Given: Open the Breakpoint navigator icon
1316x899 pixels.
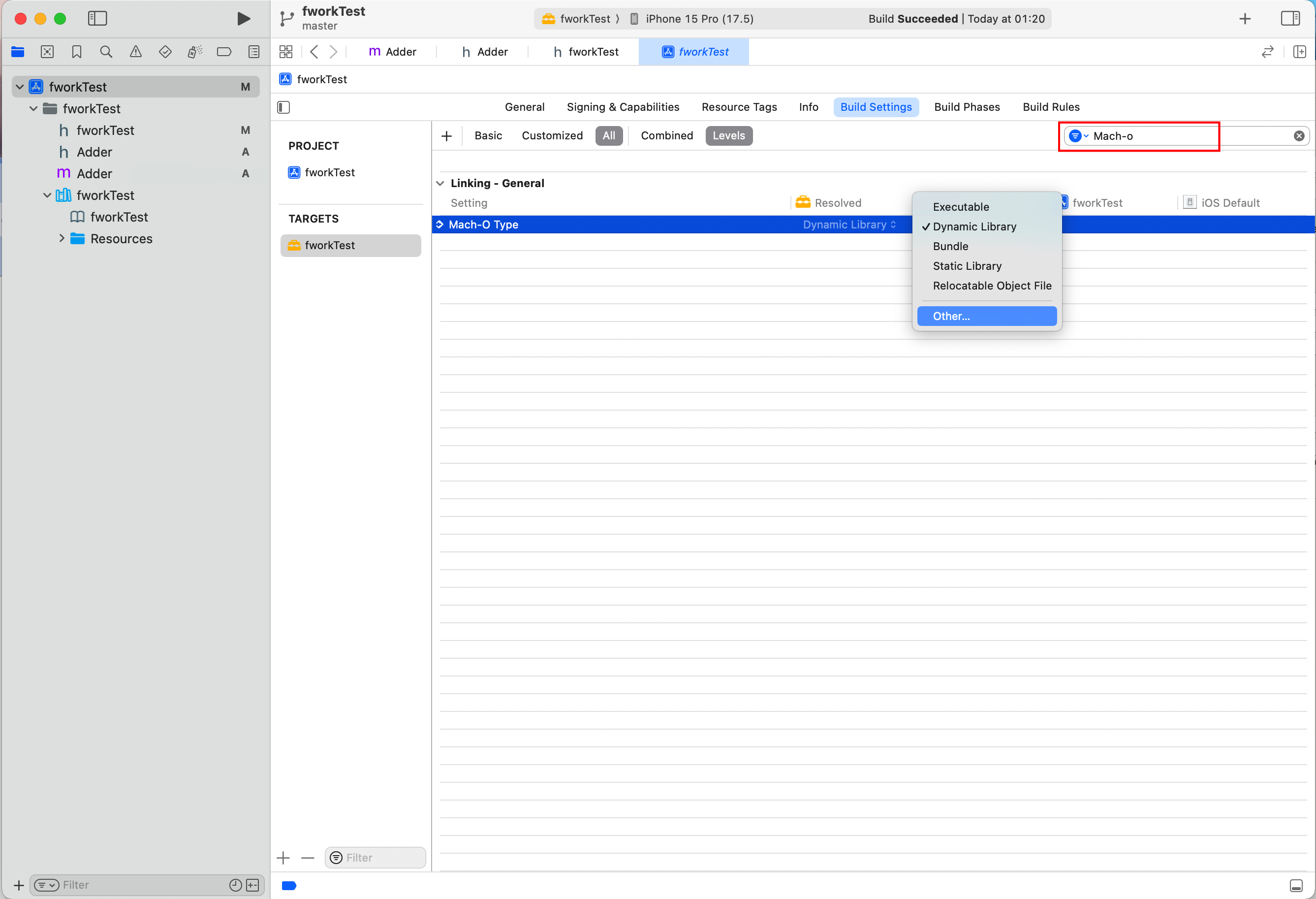Looking at the screenshot, I should click(223, 52).
